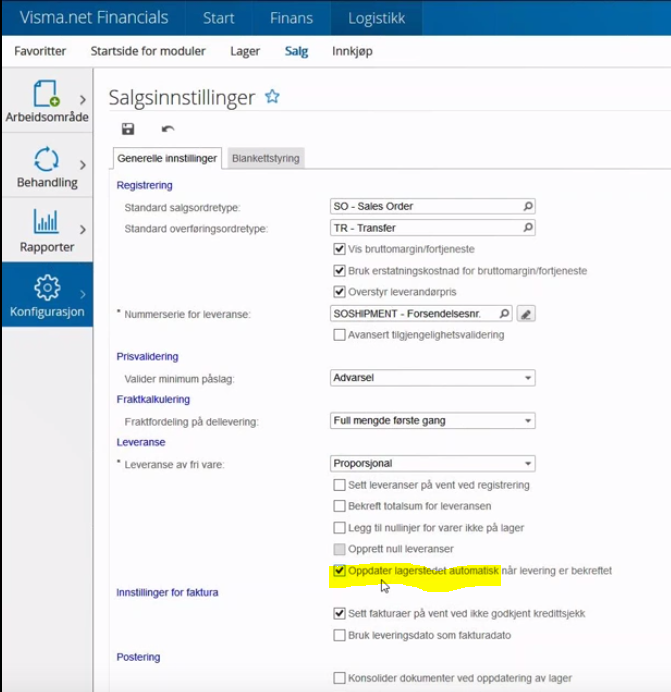Click the SO - Sales Order field
The image size is (671, 692).
tap(433, 206)
